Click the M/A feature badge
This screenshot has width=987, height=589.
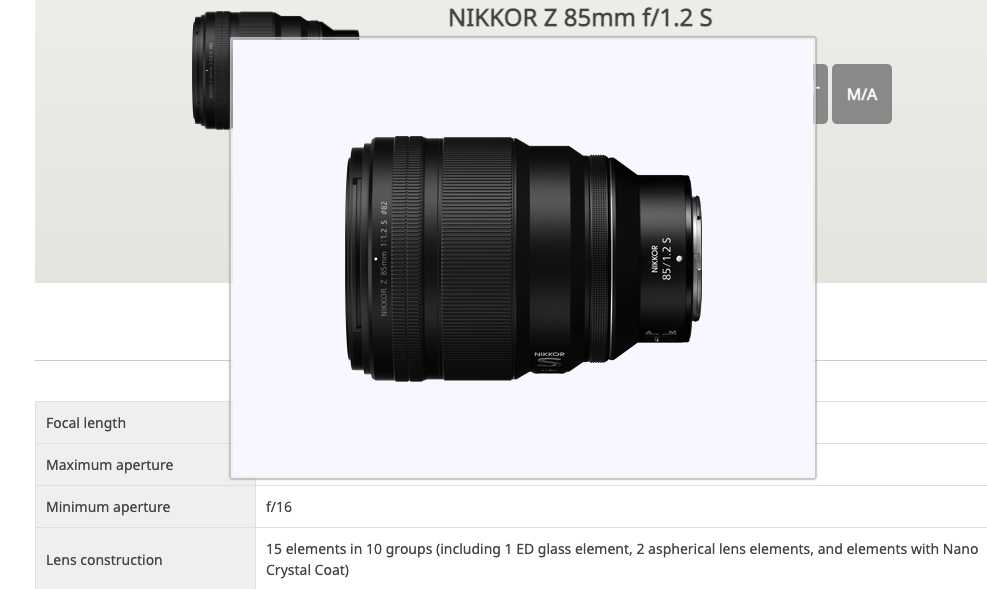click(862, 94)
